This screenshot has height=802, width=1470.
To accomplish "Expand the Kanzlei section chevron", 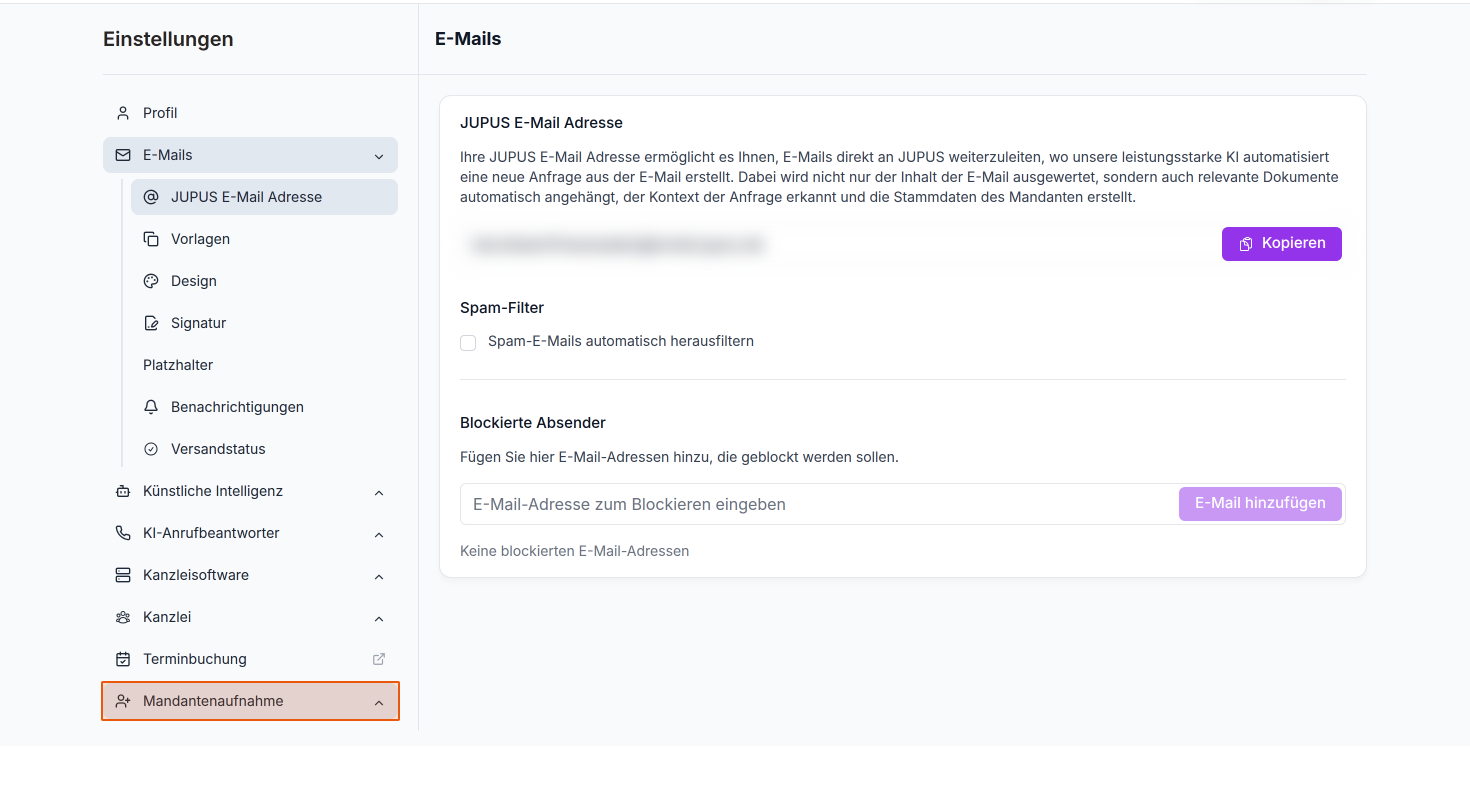I will (379, 619).
